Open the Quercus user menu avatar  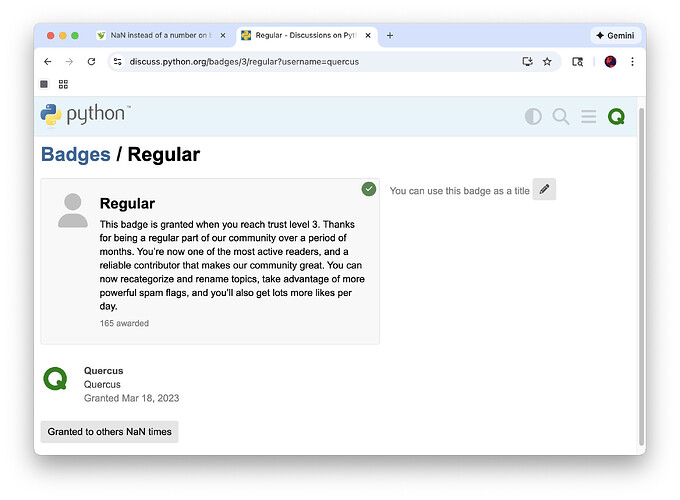pyautogui.click(x=616, y=116)
